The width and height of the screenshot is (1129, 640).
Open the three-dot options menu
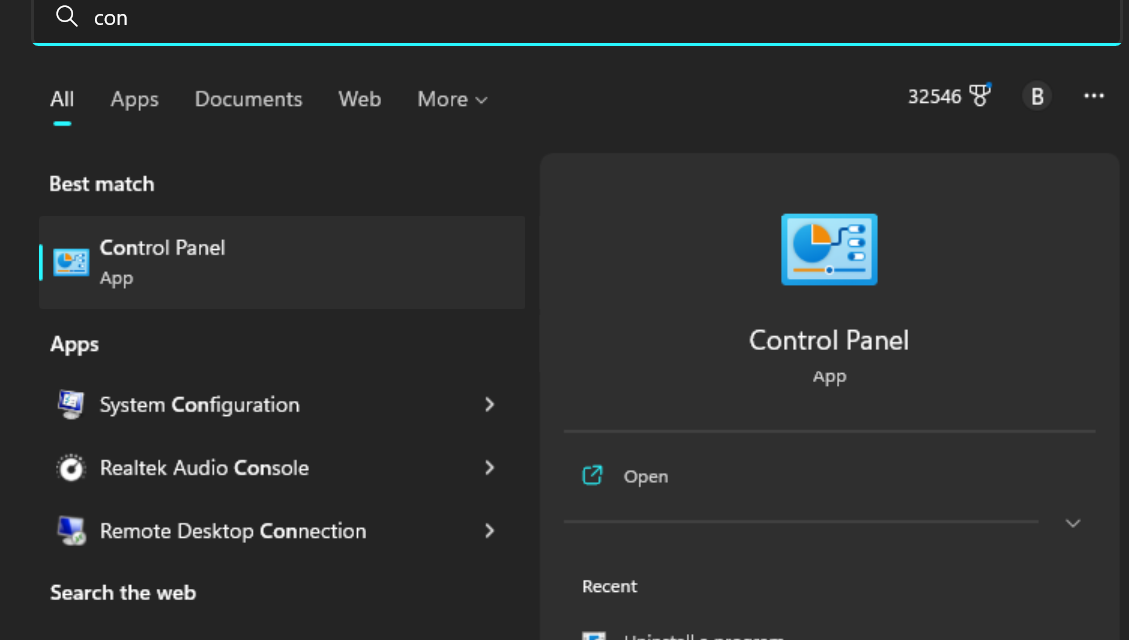pyautogui.click(x=1094, y=96)
